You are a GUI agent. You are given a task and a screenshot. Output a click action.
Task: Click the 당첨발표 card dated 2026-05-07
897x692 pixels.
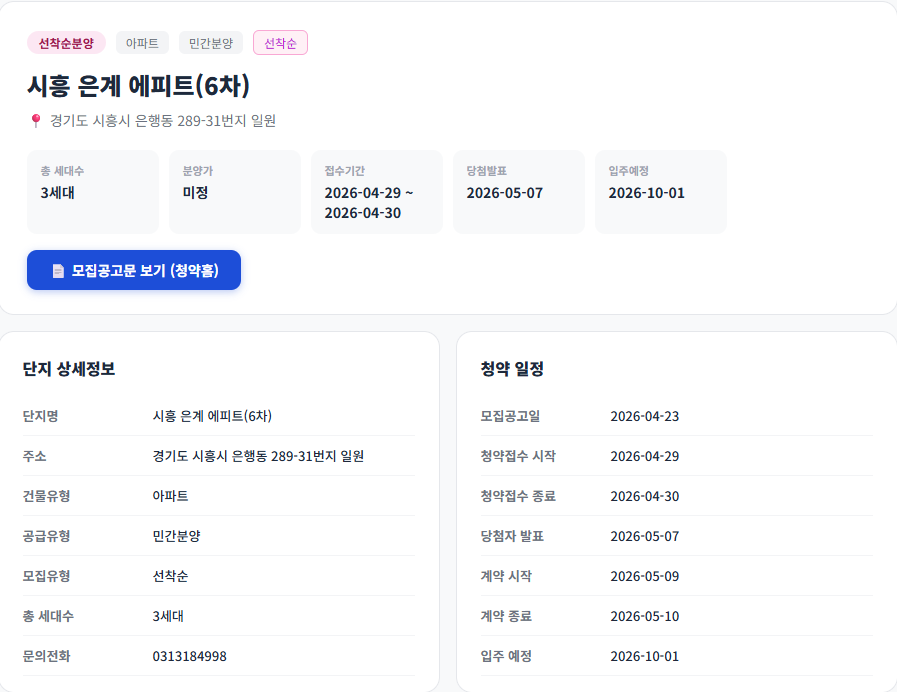click(518, 191)
